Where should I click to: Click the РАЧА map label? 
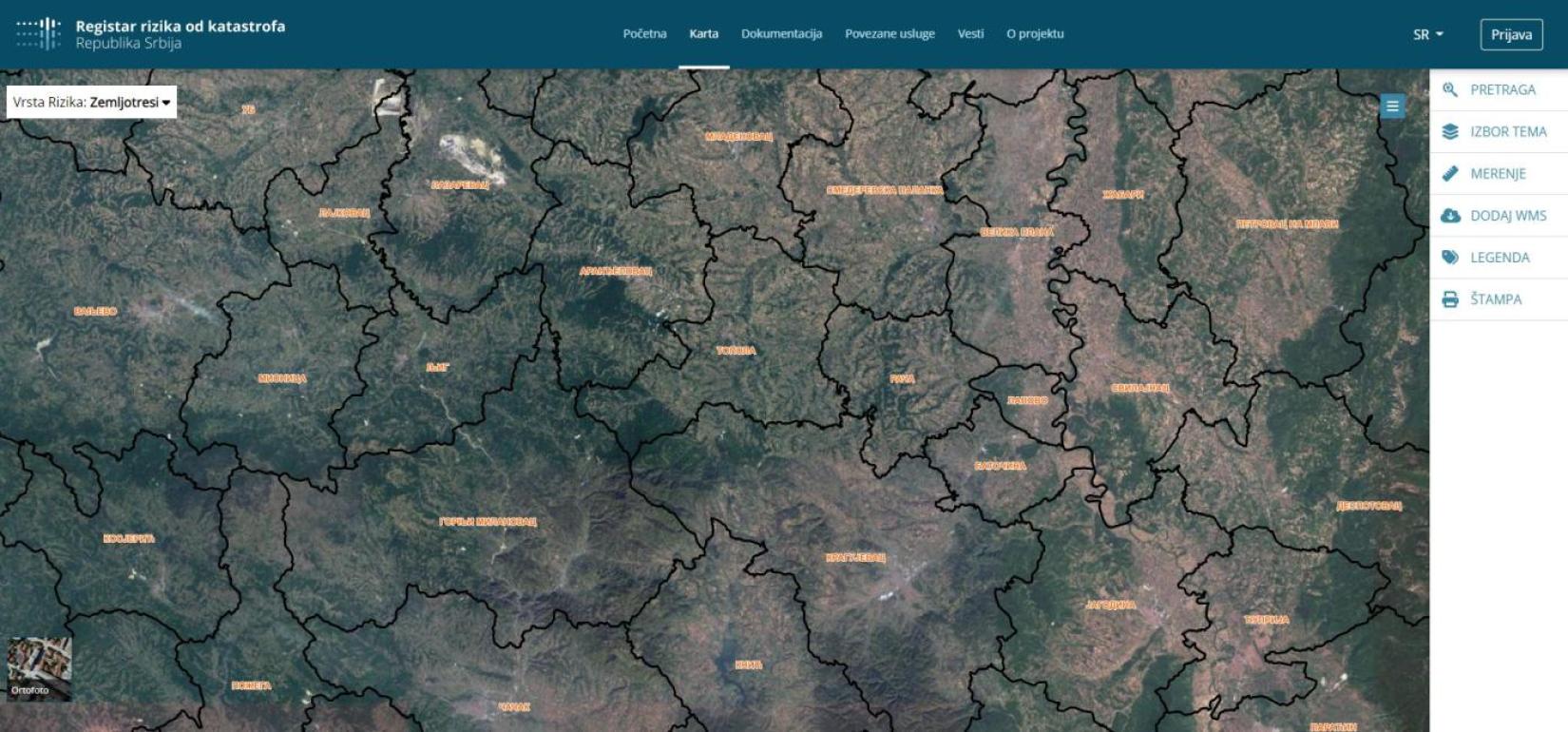(902, 378)
